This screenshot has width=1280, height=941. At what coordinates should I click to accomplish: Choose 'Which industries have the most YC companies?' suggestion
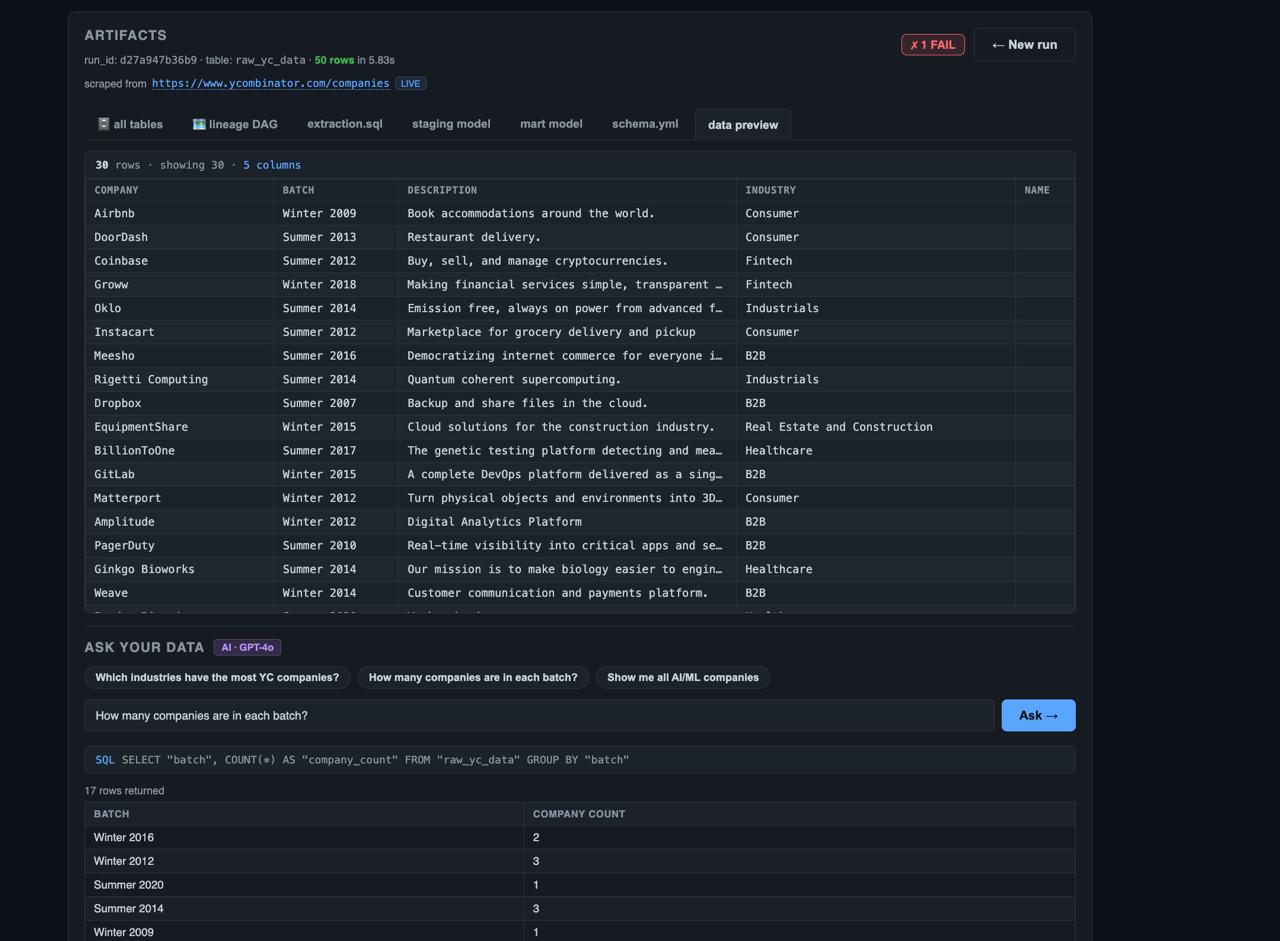(217, 677)
